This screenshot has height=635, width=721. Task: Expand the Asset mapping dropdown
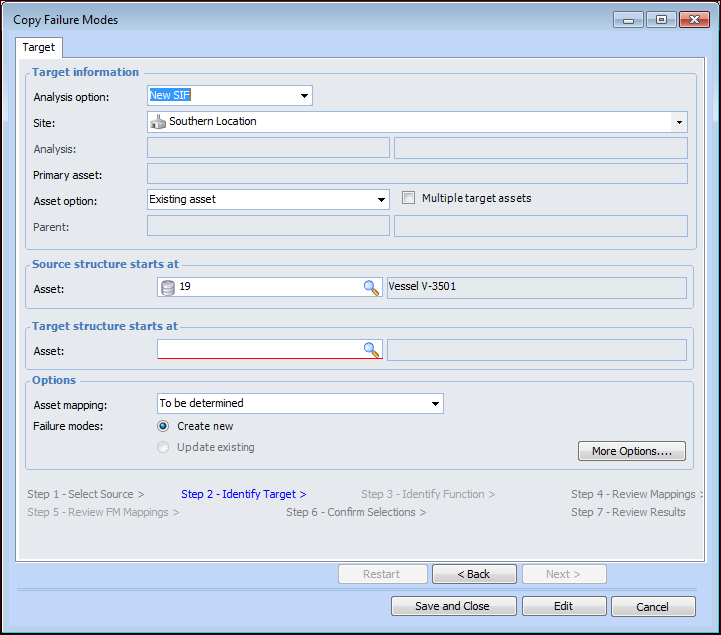[435, 404]
